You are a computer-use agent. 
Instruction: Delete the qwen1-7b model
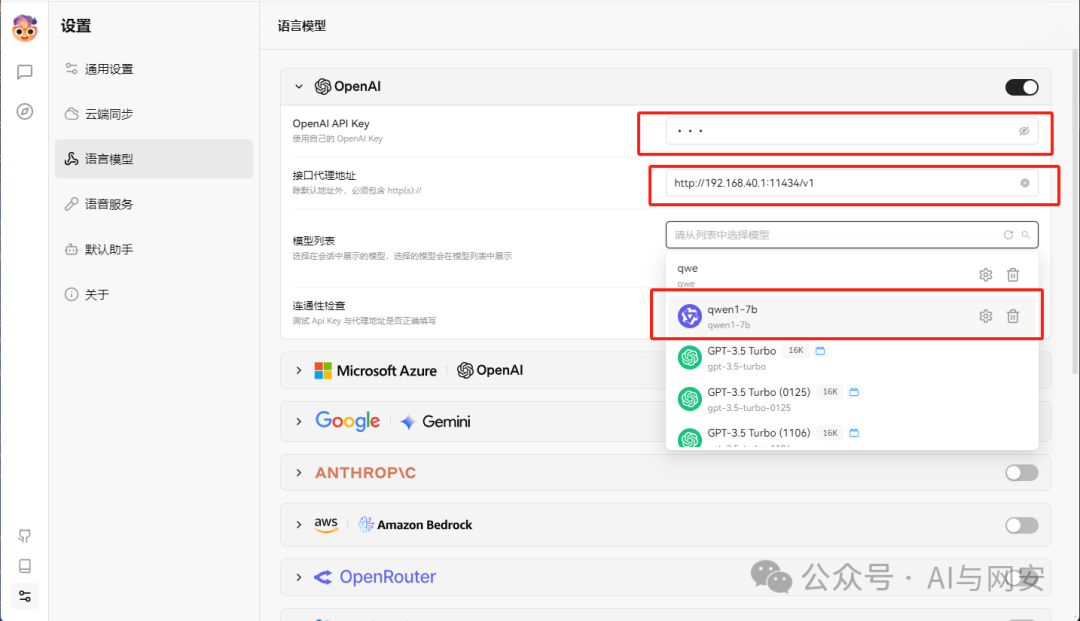click(x=1012, y=316)
